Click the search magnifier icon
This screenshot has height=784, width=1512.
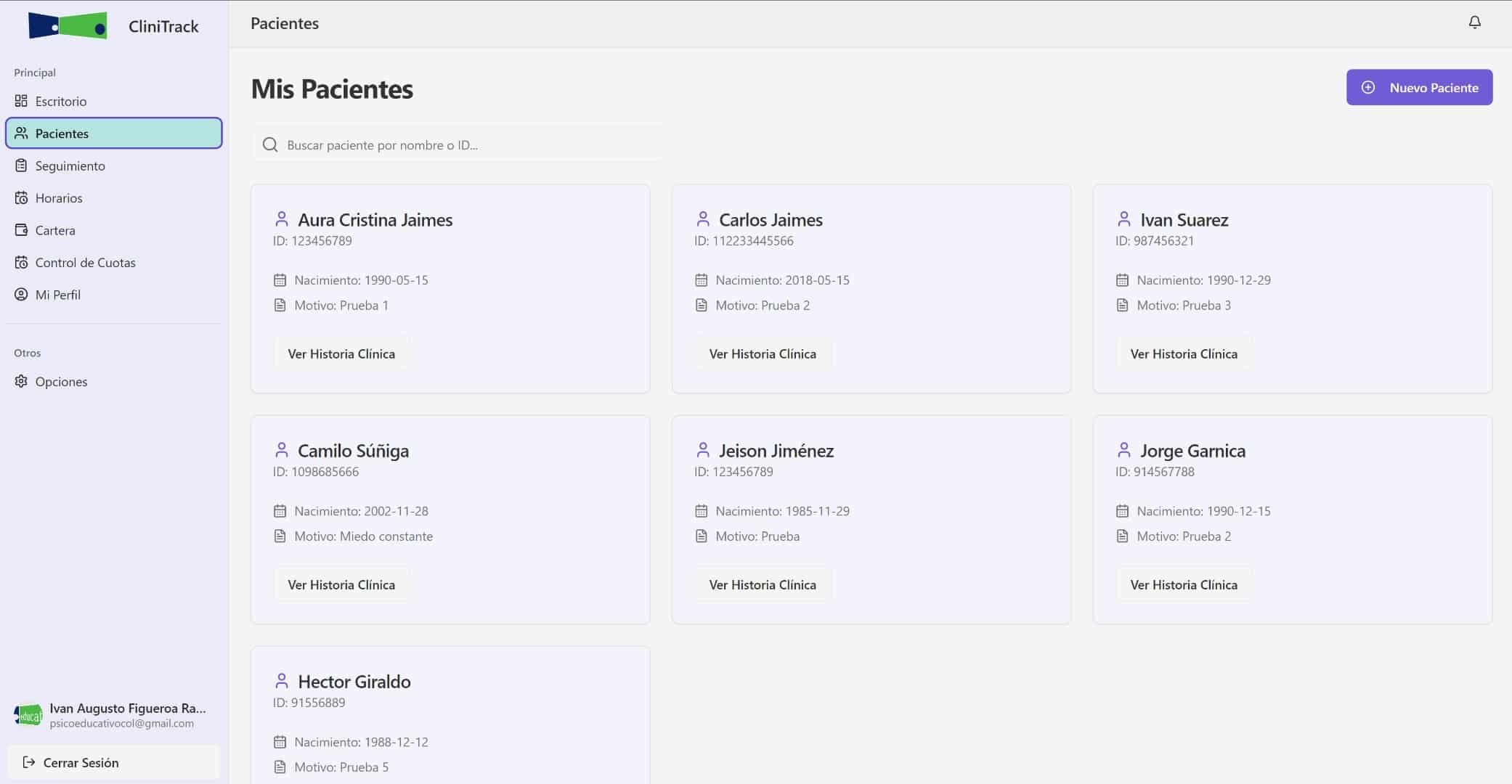[x=270, y=144]
